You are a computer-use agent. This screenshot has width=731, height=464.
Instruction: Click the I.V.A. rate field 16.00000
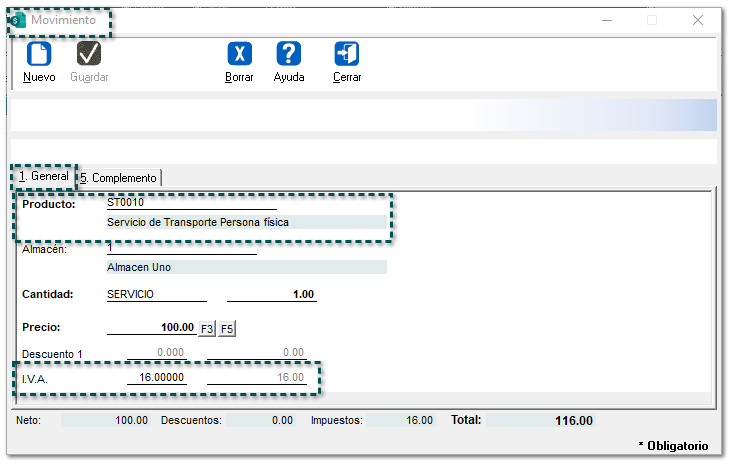coord(157,378)
